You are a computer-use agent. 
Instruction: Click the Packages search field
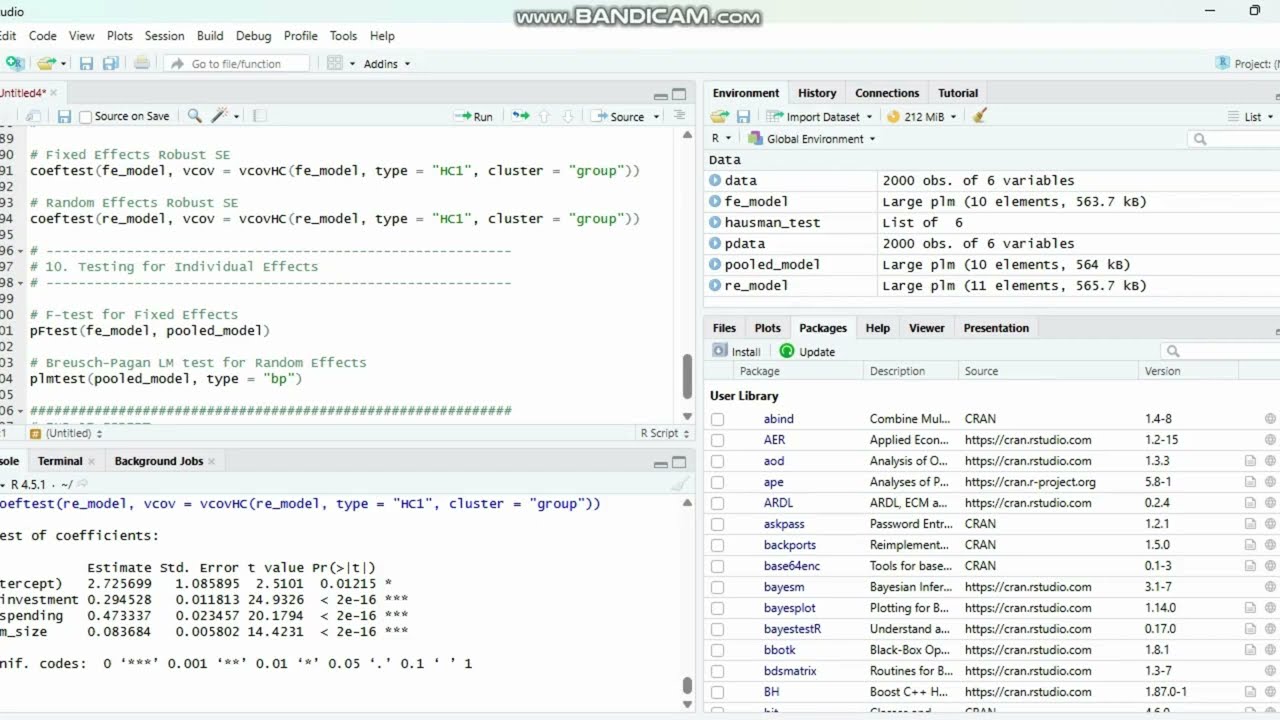(x=1220, y=351)
